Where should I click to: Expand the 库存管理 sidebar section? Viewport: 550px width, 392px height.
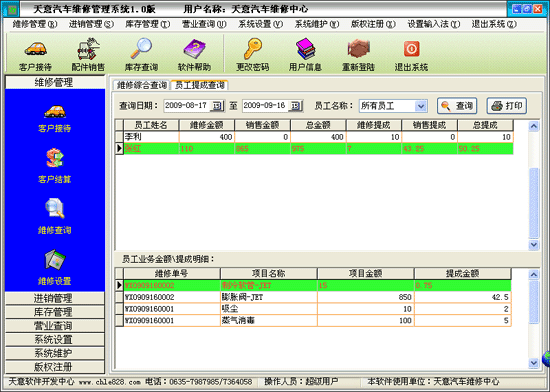(55, 312)
